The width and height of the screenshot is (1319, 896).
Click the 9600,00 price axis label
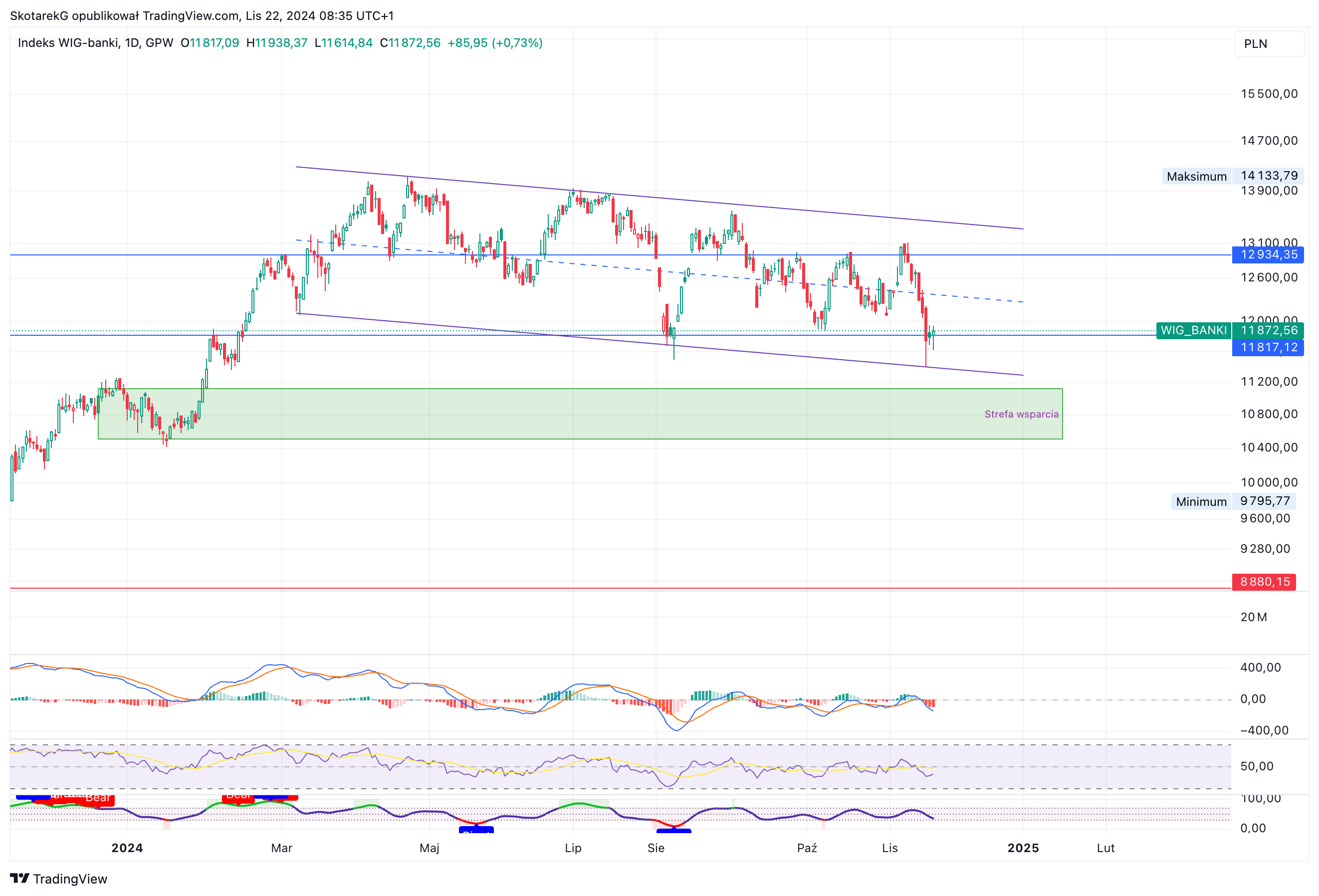[1265, 519]
